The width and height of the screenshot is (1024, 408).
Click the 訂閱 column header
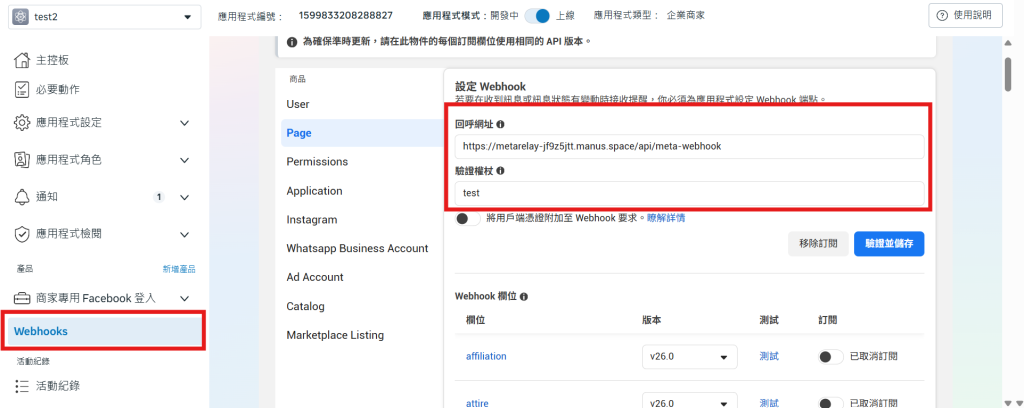pyautogui.click(x=827, y=321)
